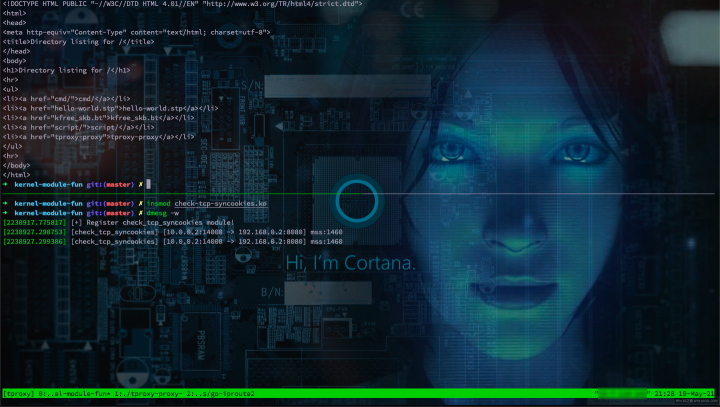Click the meta http-equiv Content-Type line

coord(136,32)
